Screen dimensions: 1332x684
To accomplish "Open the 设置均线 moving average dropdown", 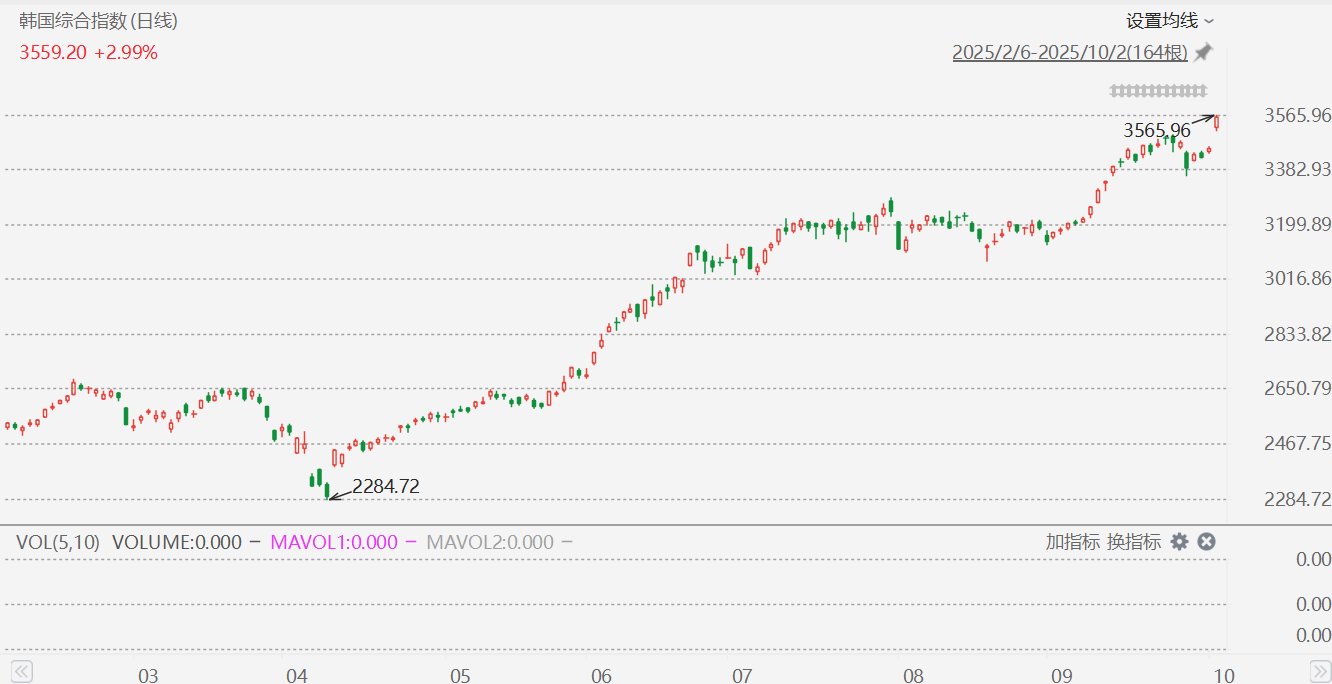I will (1169, 21).
